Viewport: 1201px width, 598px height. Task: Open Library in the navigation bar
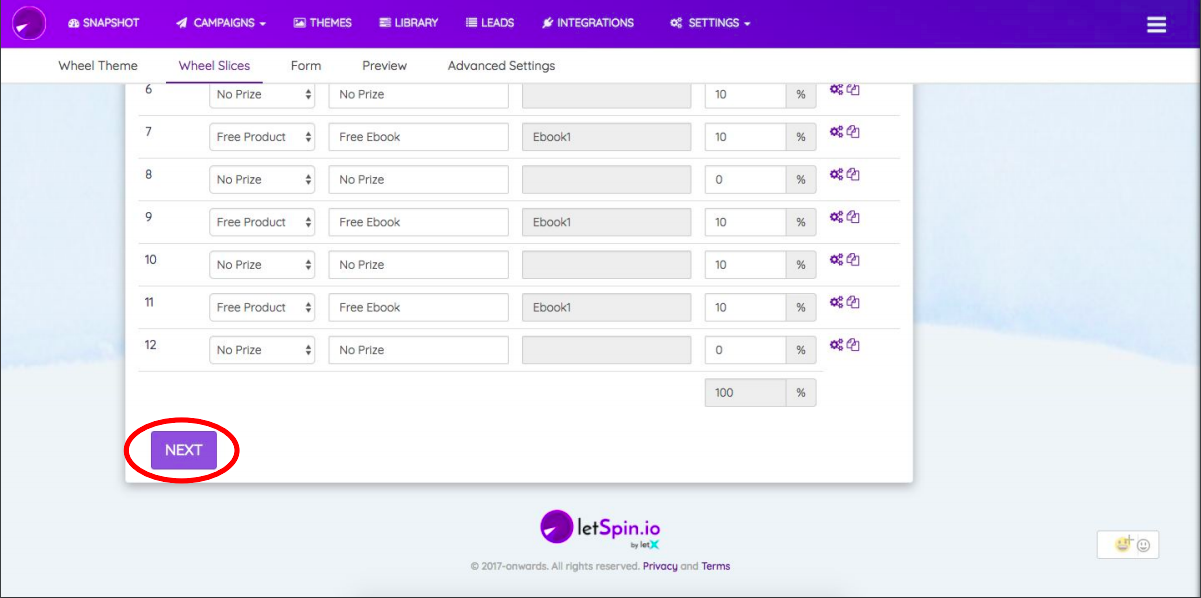pos(409,23)
